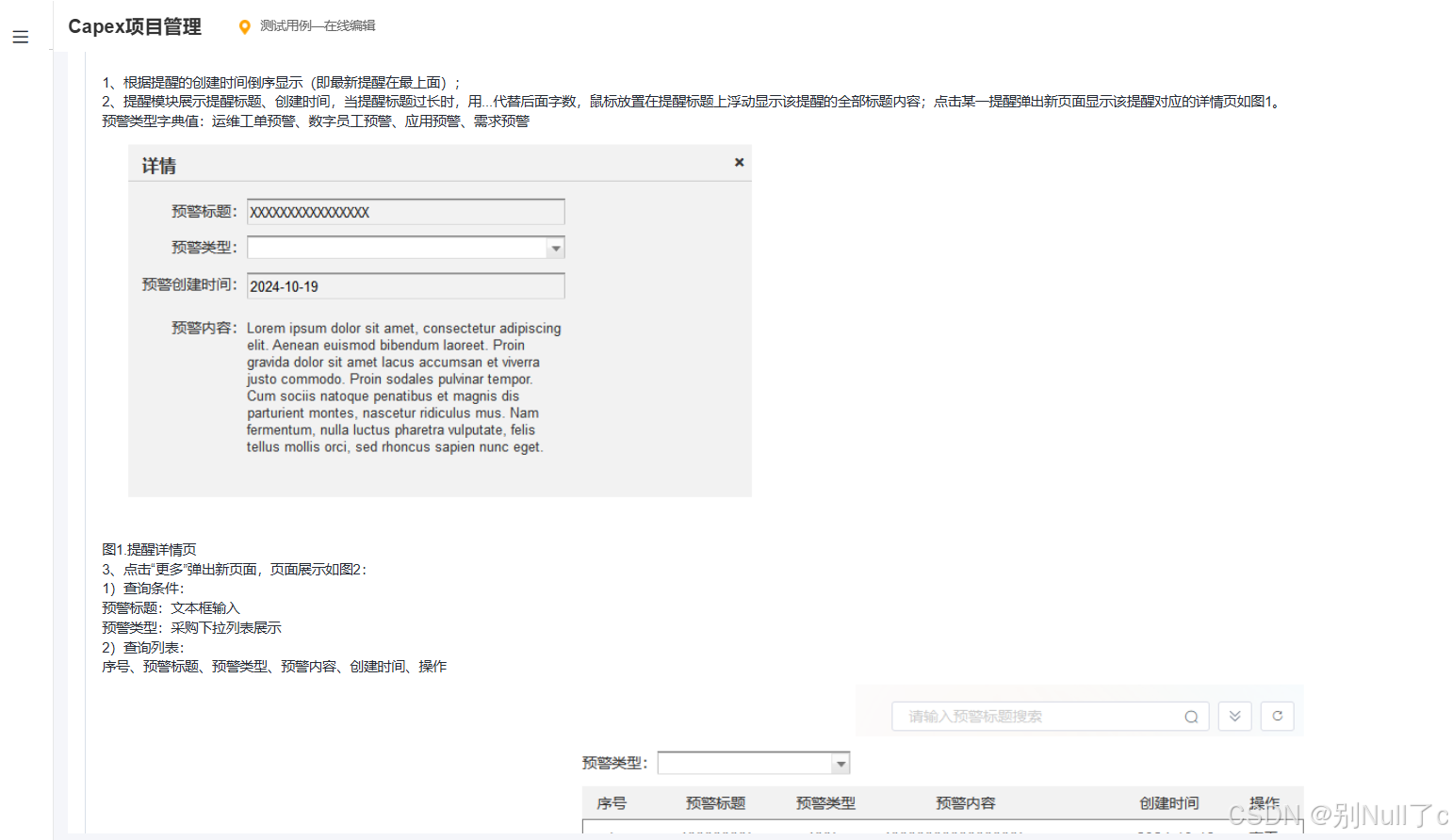Click the 操作 table column header
This screenshot has height=840, width=1452.
[1264, 802]
